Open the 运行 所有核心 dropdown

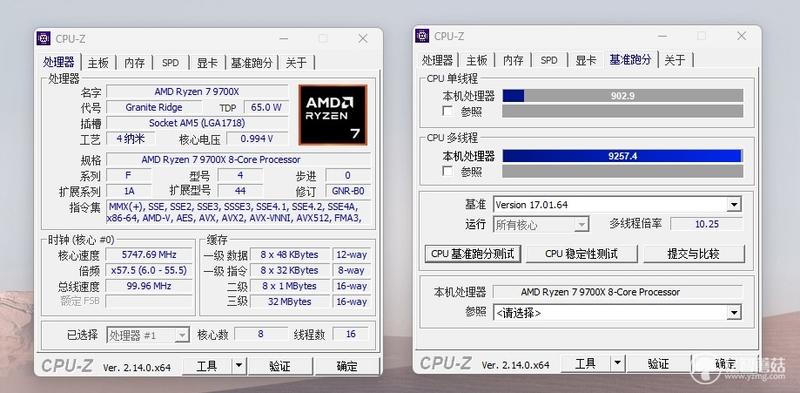click(581, 224)
